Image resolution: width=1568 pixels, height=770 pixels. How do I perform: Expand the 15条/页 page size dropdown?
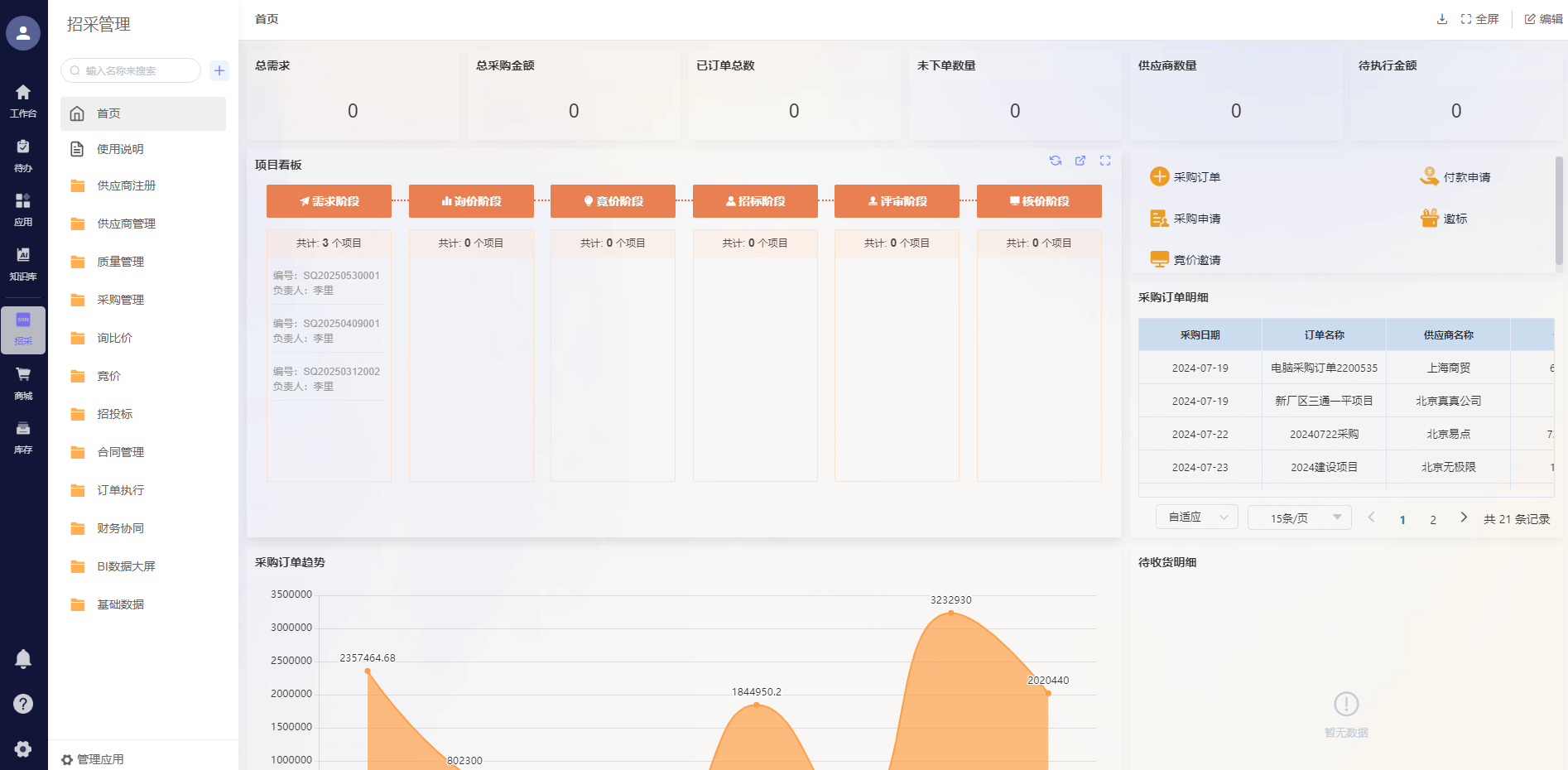click(x=1299, y=517)
